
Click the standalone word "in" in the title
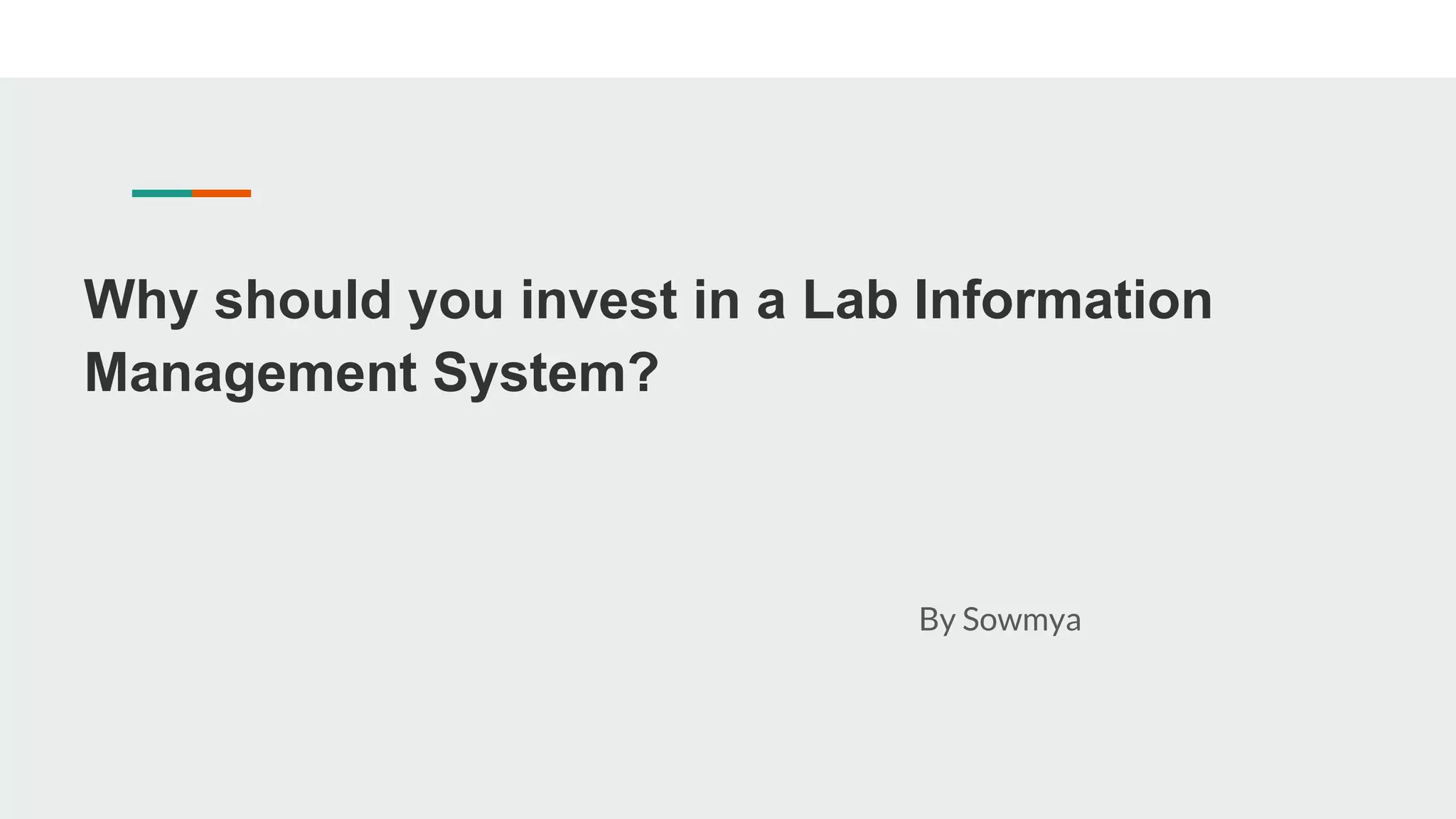pos(717,299)
